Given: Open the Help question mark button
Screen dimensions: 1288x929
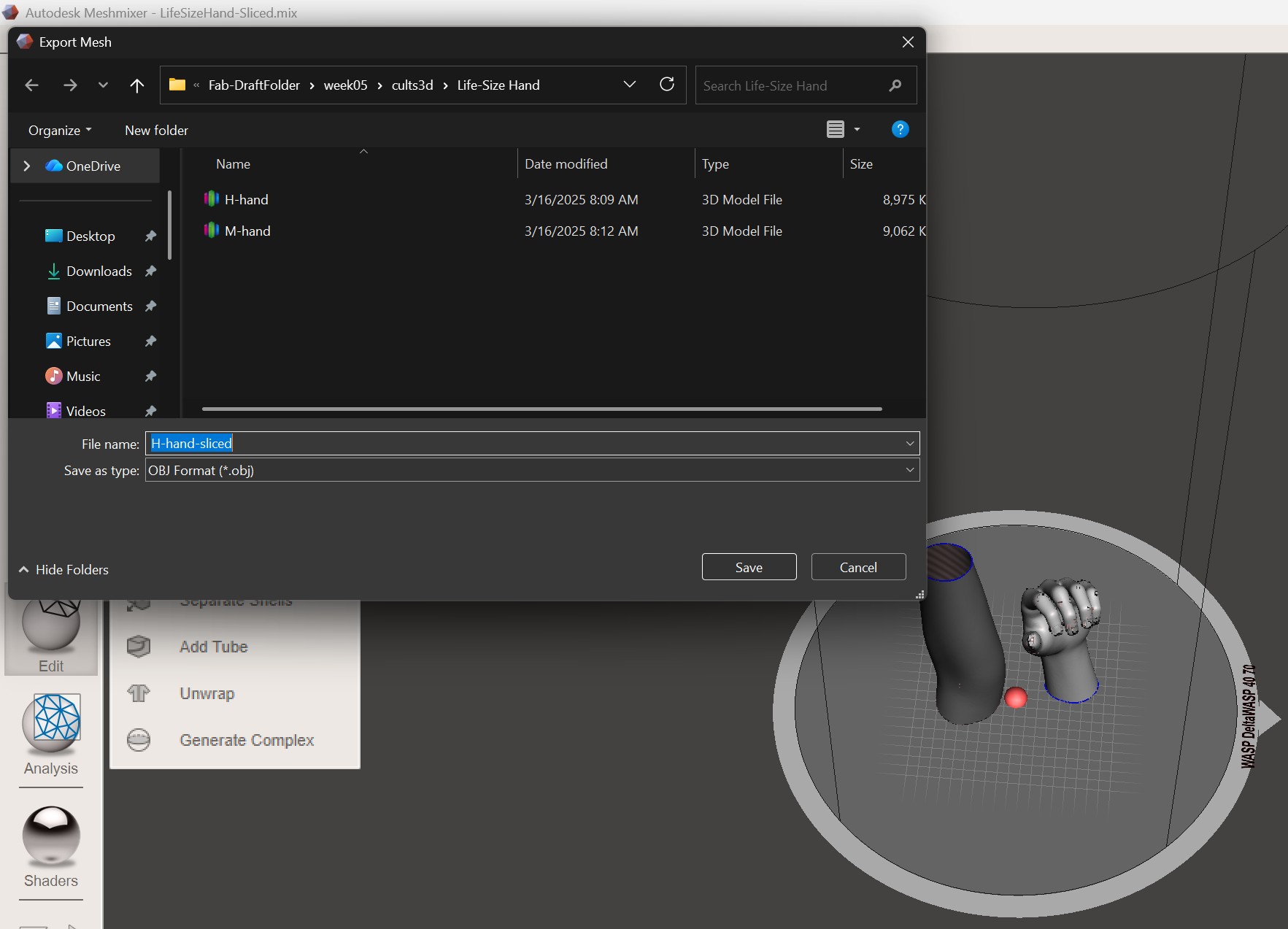Looking at the screenshot, I should pos(901,129).
